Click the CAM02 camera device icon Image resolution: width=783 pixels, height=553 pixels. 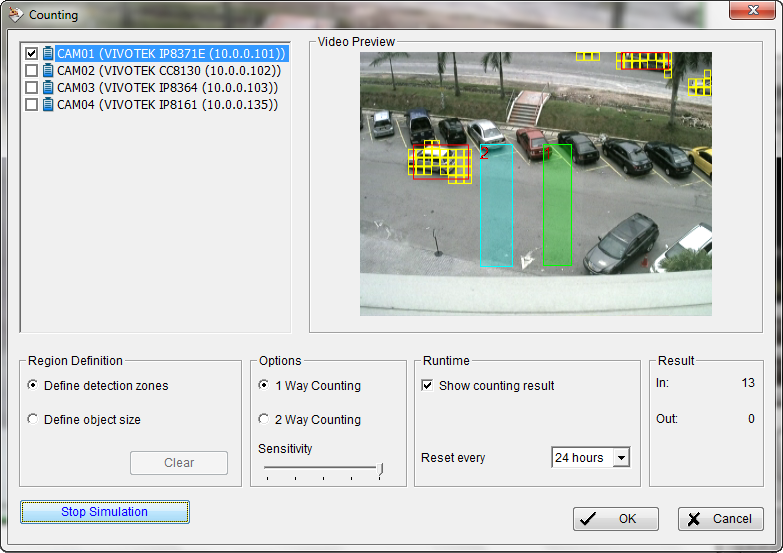tap(48, 70)
